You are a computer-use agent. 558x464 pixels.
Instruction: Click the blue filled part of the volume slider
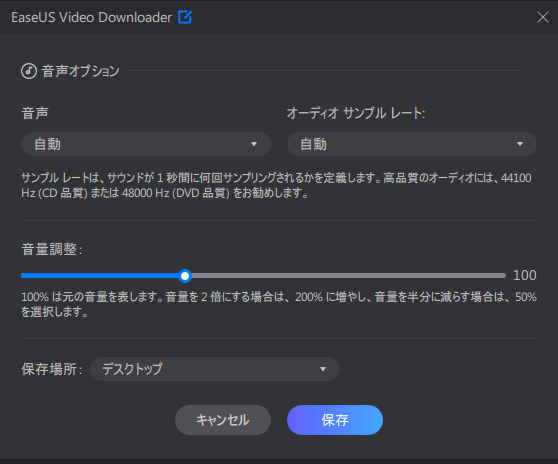pyautogui.click(x=100, y=276)
